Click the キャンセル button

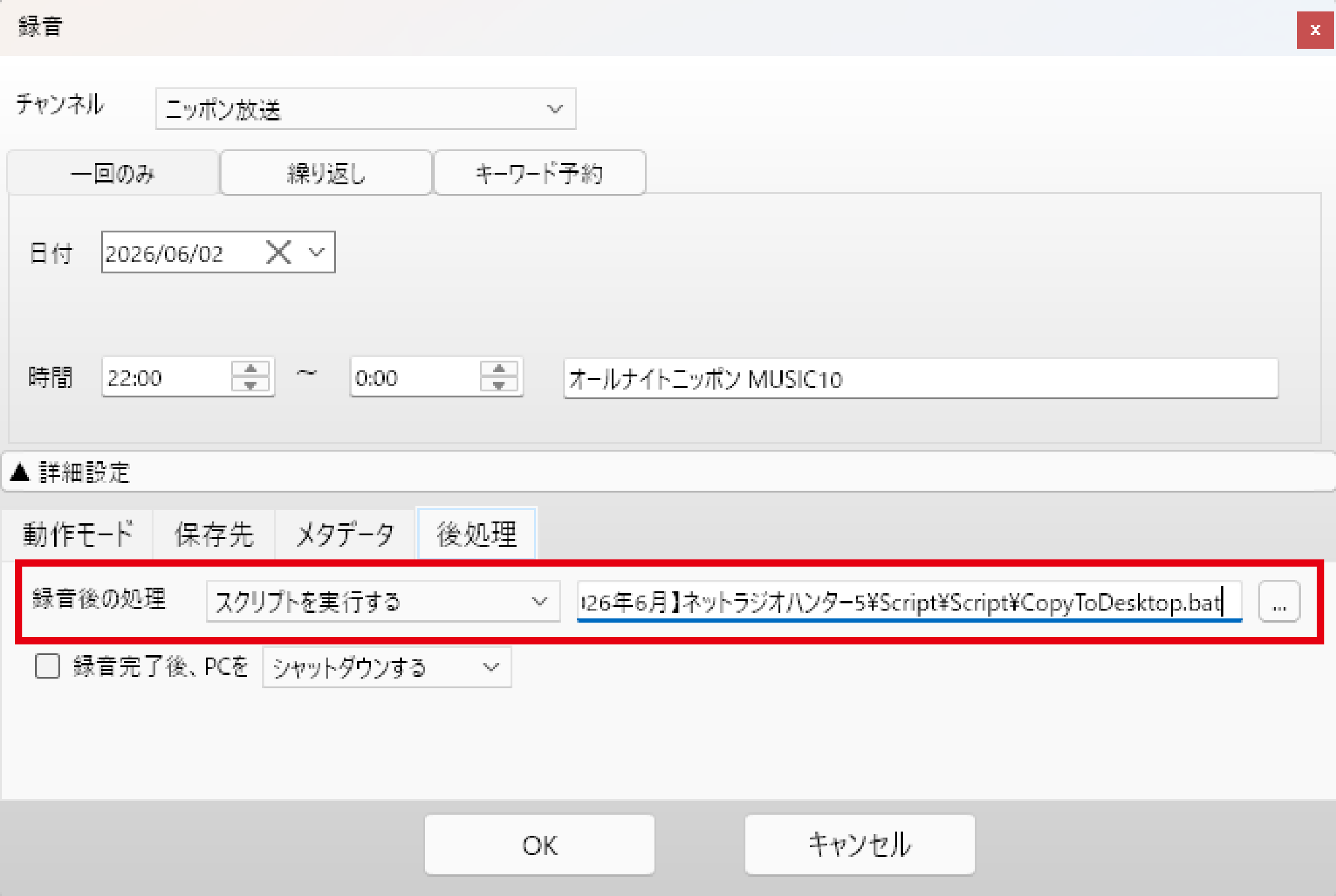[x=860, y=845]
